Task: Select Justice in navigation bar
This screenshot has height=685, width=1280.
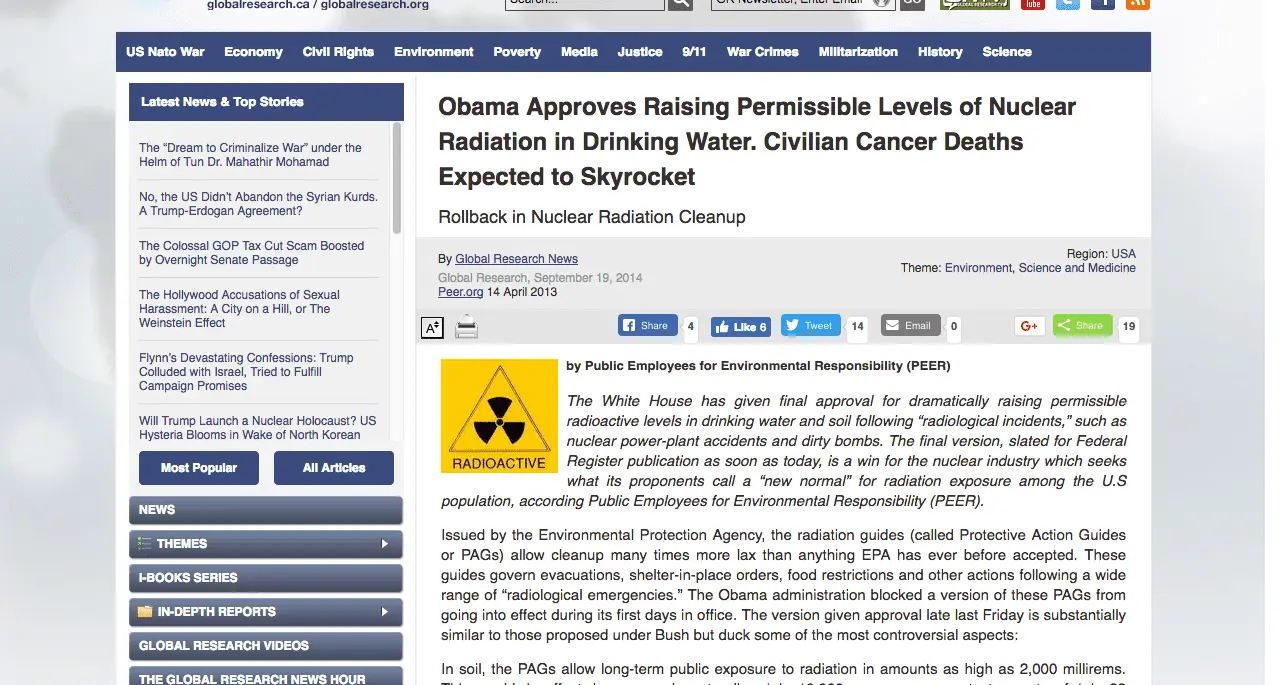Action: click(x=640, y=52)
